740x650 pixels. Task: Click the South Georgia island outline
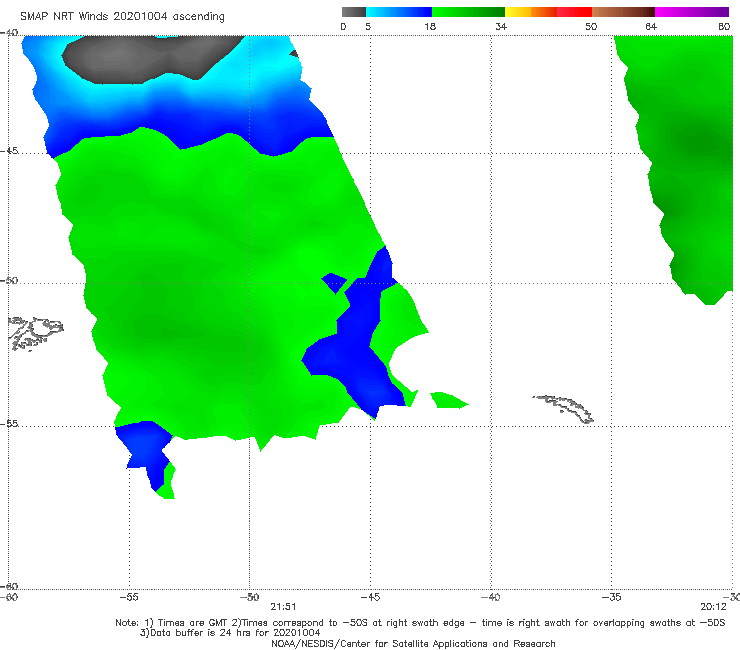tap(563, 409)
